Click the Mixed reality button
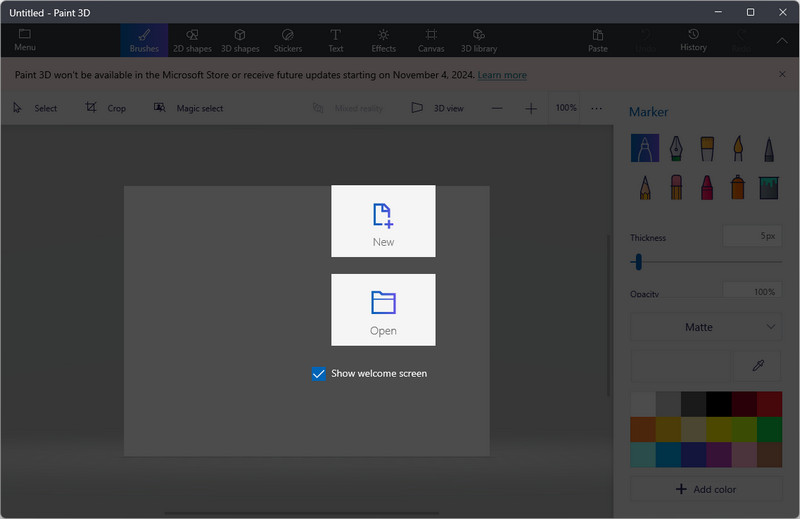800x519 pixels. point(347,108)
